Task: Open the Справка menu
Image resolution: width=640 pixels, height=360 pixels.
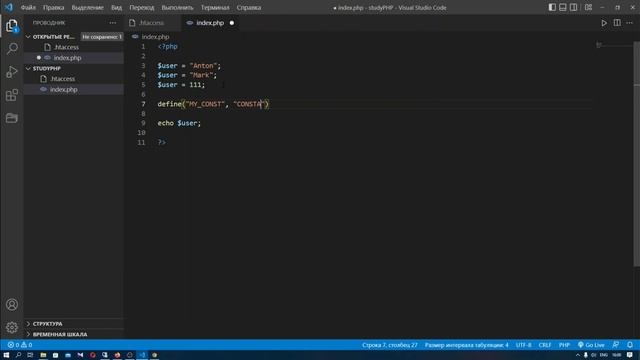Action: (x=249, y=7)
